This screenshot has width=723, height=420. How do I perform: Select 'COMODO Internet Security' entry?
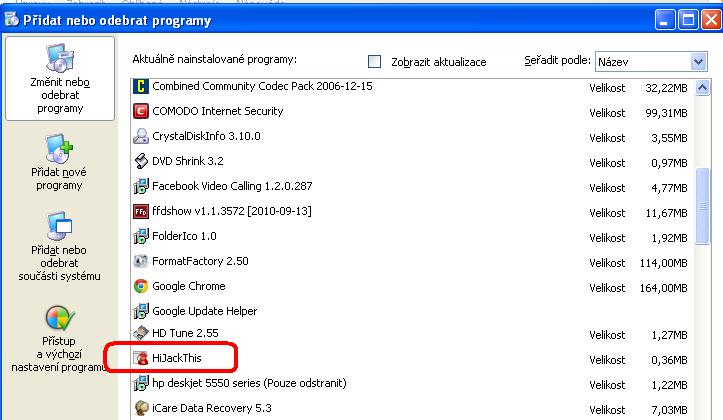tap(218, 111)
